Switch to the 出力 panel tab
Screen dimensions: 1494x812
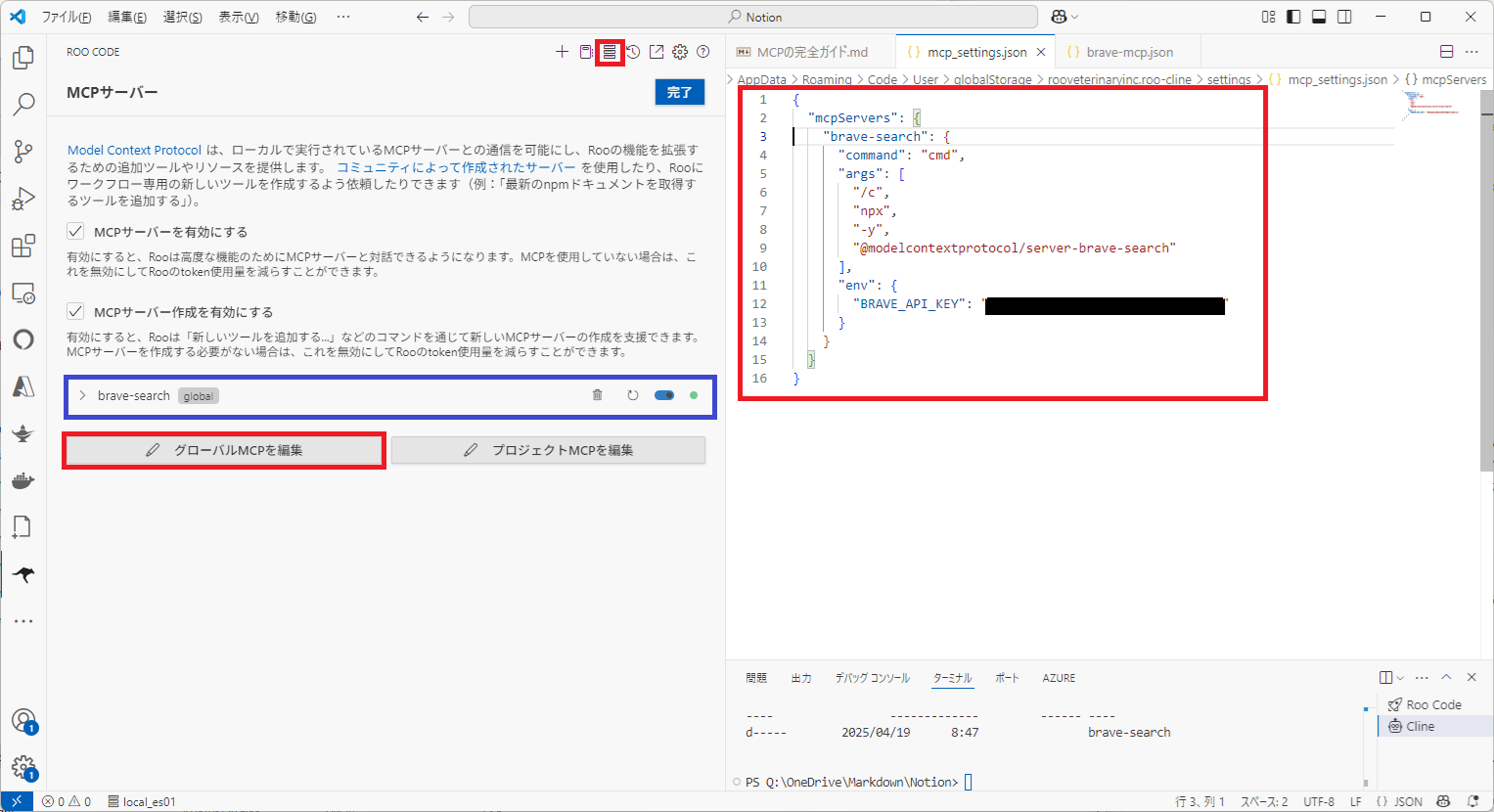[801, 677]
